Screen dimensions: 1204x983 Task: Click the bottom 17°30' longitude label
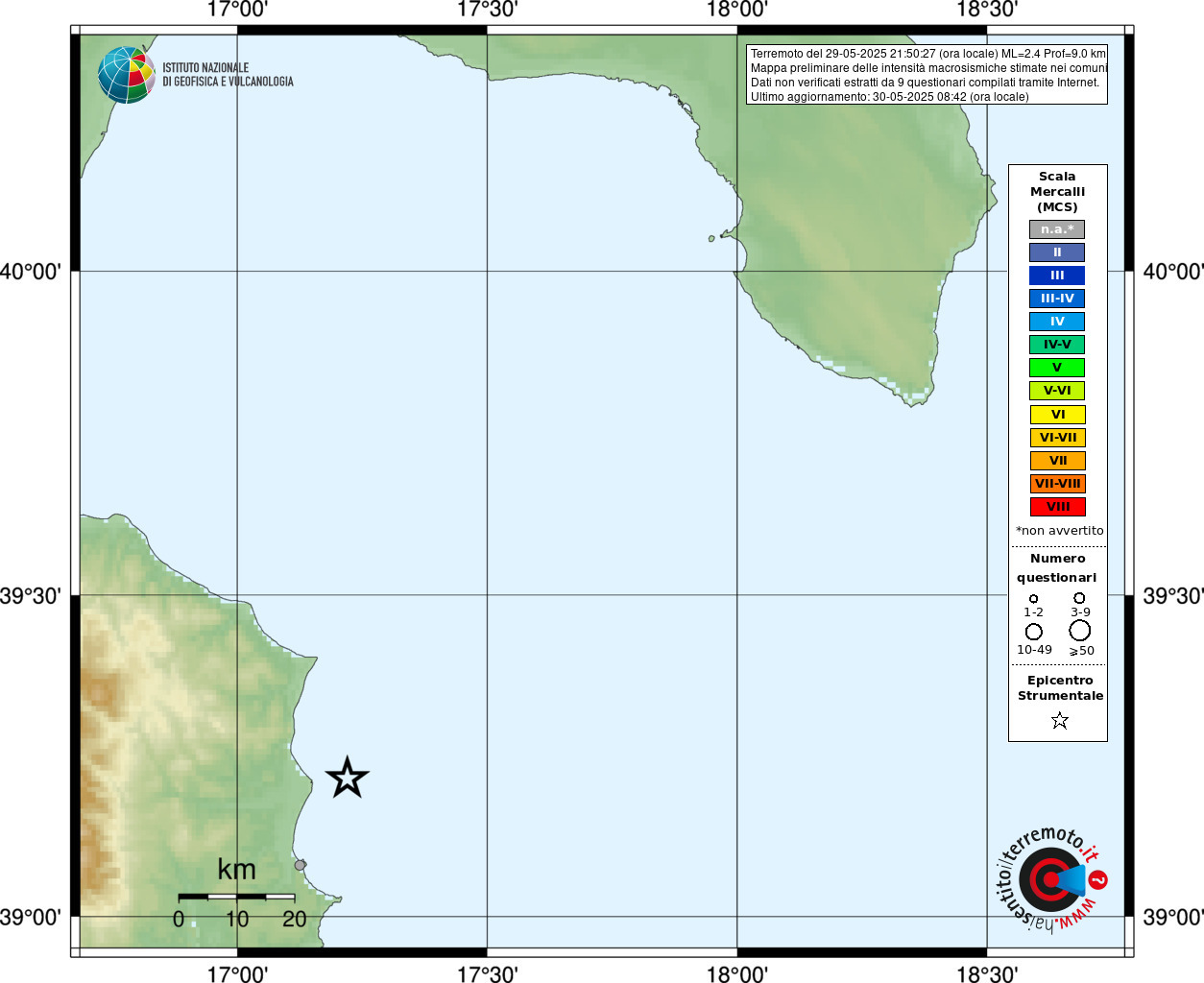tap(487, 974)
